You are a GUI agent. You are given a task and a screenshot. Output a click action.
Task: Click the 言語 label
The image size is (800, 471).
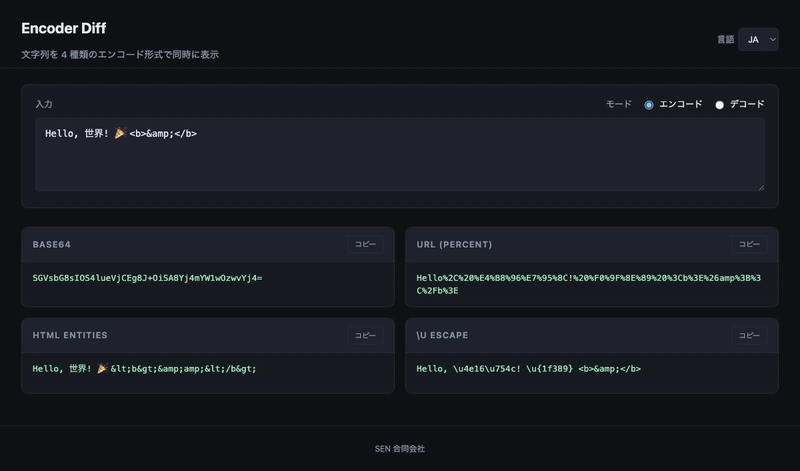point(725,39)
